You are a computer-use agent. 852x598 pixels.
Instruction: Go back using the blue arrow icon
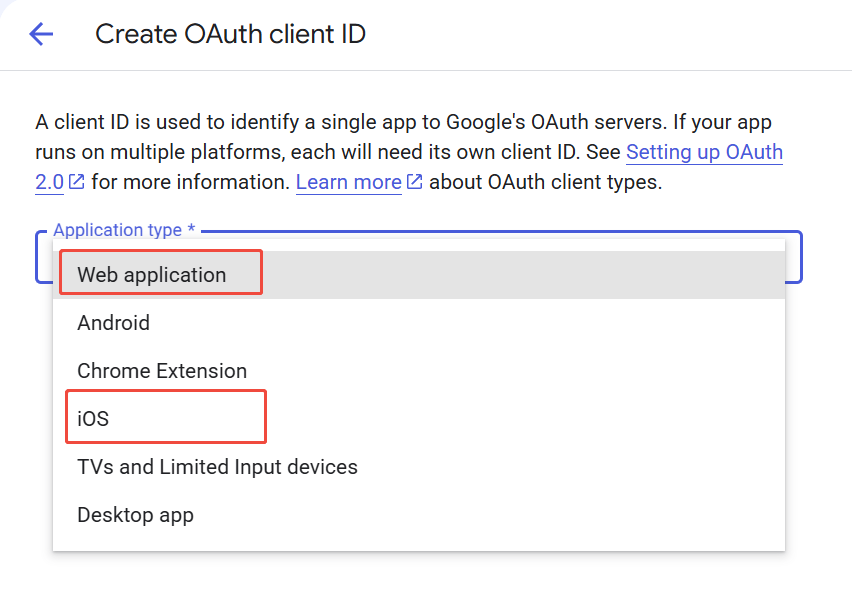[x=41, y=34]
